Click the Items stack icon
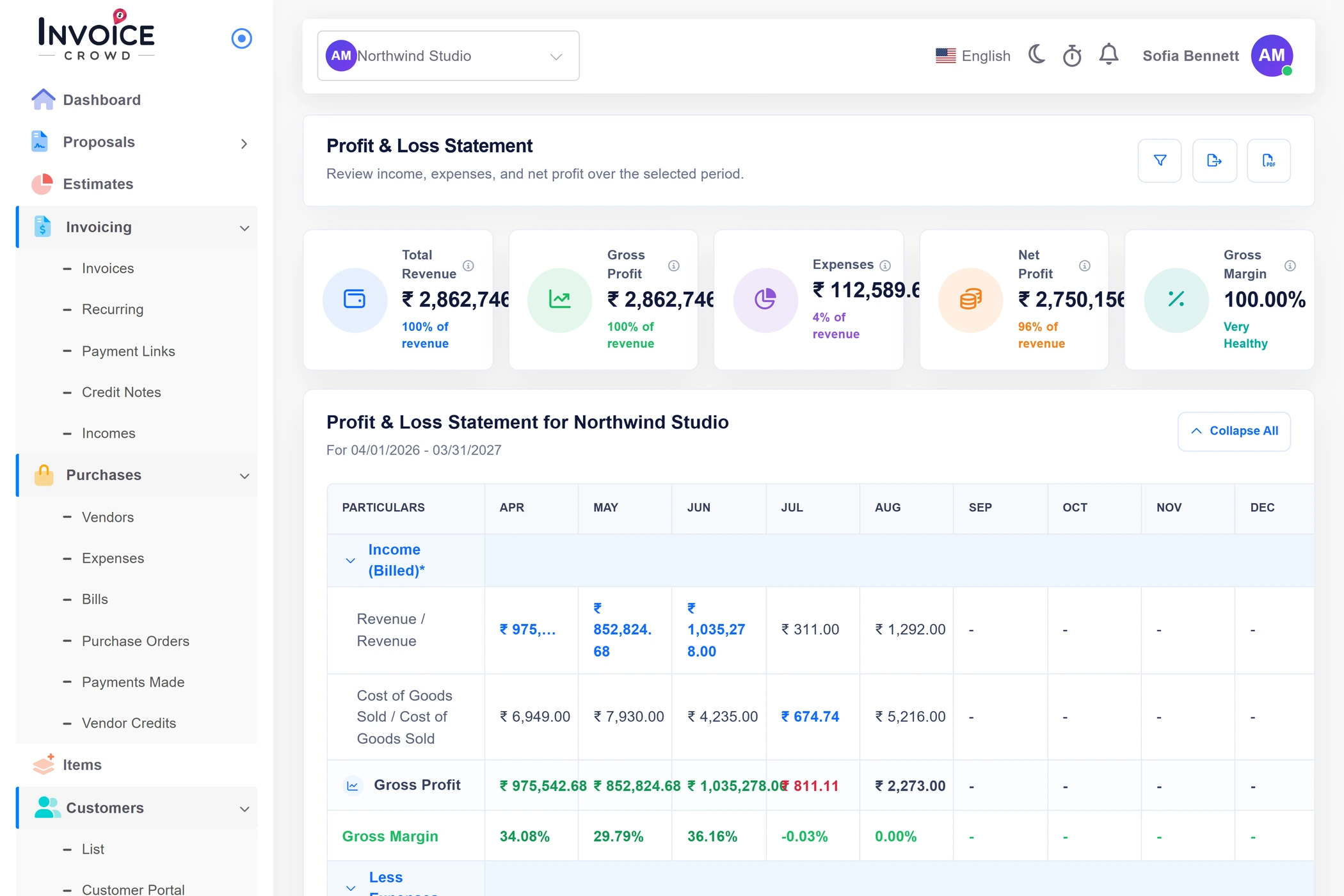Viewport: 1344px width, 896px height. (44, 764)
